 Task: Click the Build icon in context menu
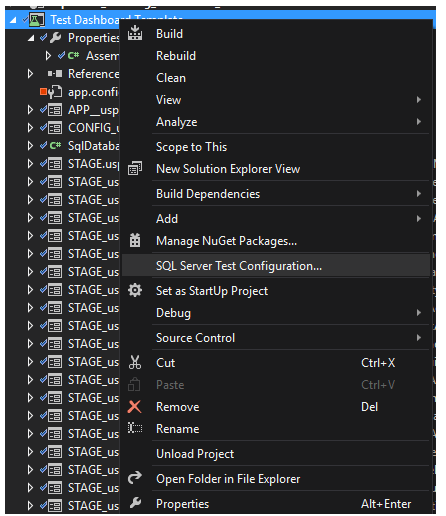pyautogui.click(x=135, y=33)
